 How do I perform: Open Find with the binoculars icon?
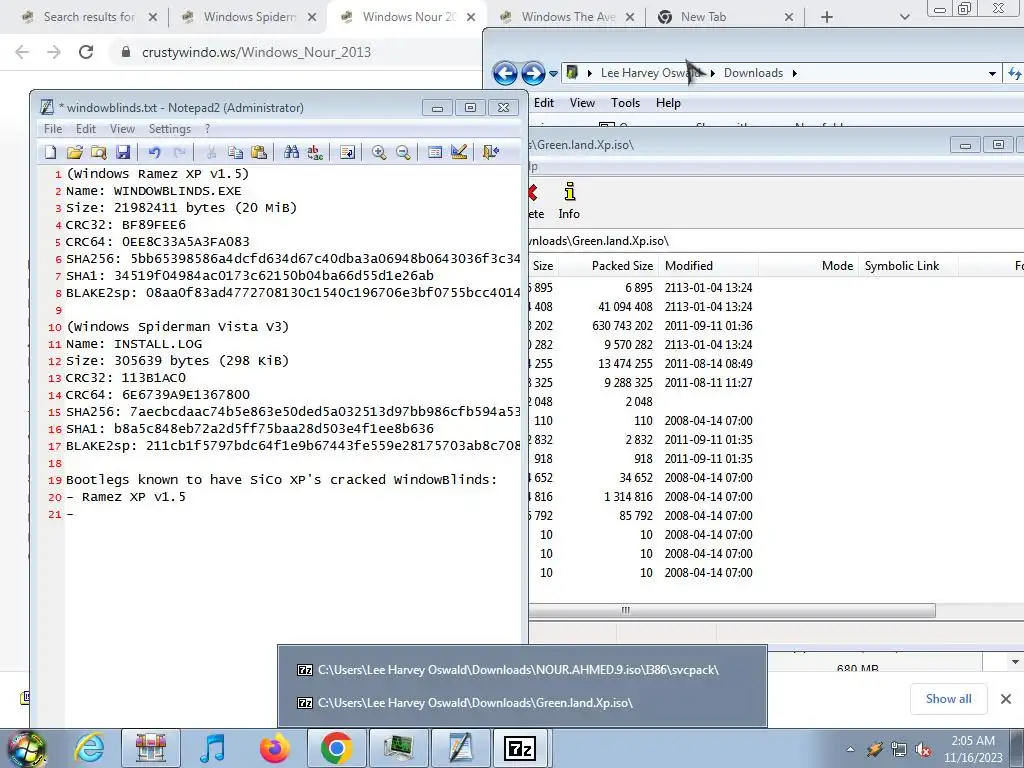click(x=291, y=152)
